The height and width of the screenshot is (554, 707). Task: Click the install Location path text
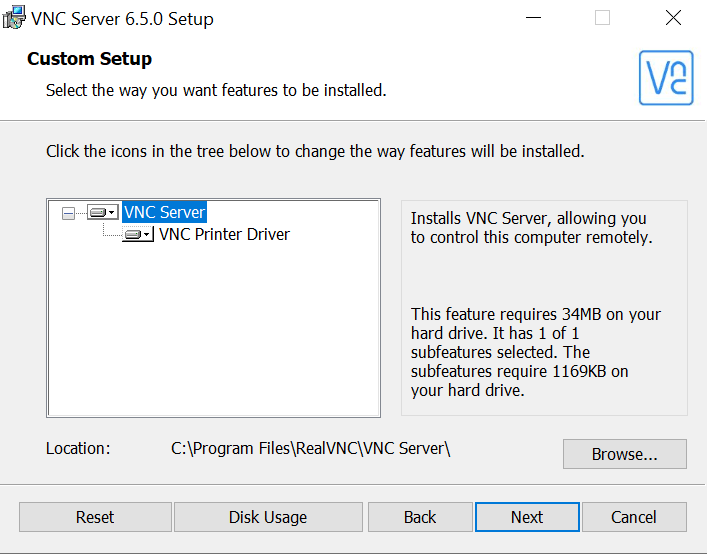coord(310,449)
